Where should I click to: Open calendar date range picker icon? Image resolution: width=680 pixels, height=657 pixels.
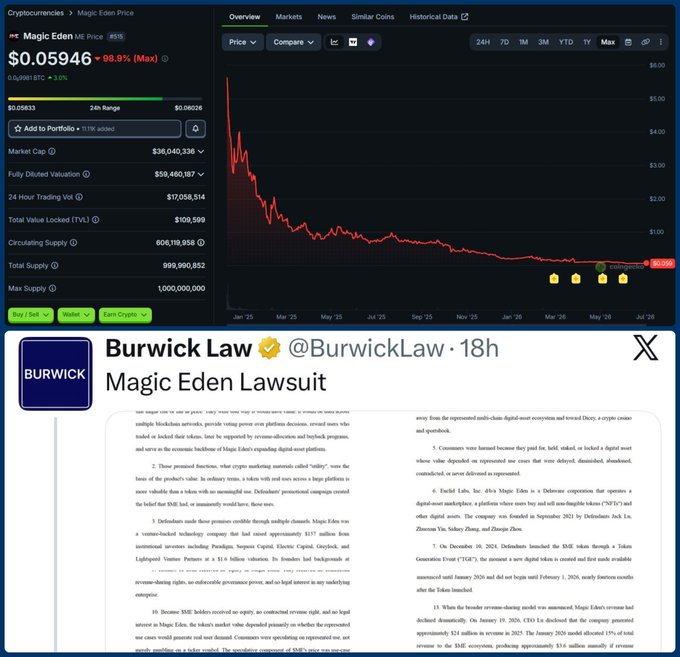pos(628,42)
